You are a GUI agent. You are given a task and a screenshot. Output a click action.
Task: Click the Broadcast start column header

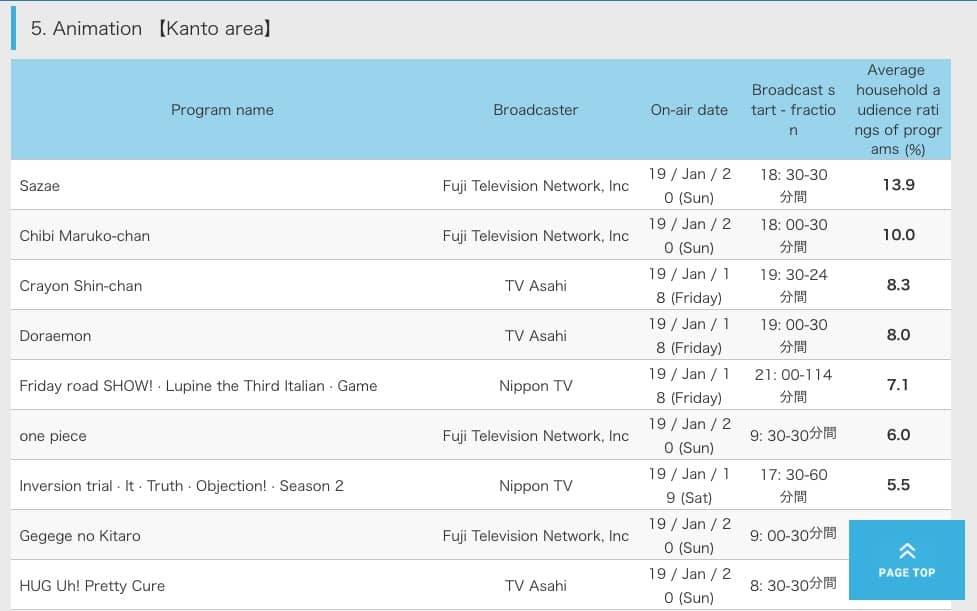tap(793, 110)
